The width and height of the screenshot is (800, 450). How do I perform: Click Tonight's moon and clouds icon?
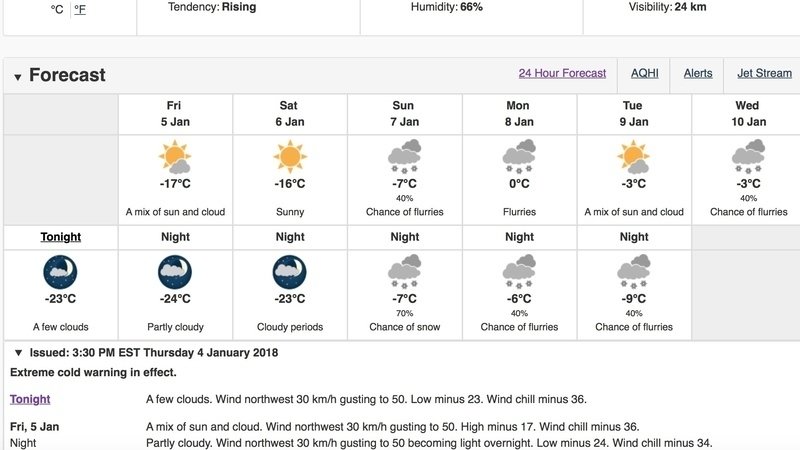click(x=60, y=272)
